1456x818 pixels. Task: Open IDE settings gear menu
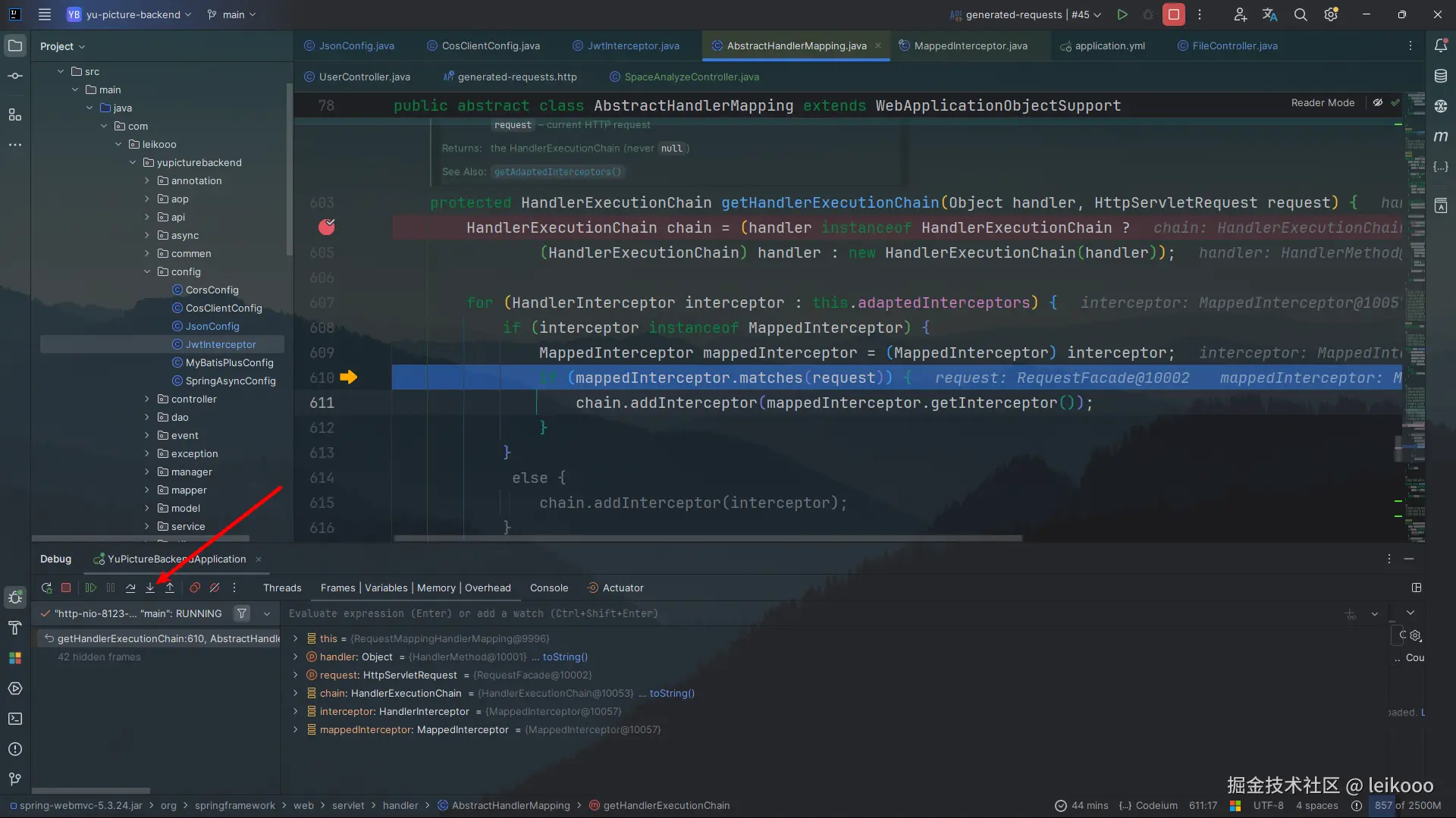coord(1331,14)
